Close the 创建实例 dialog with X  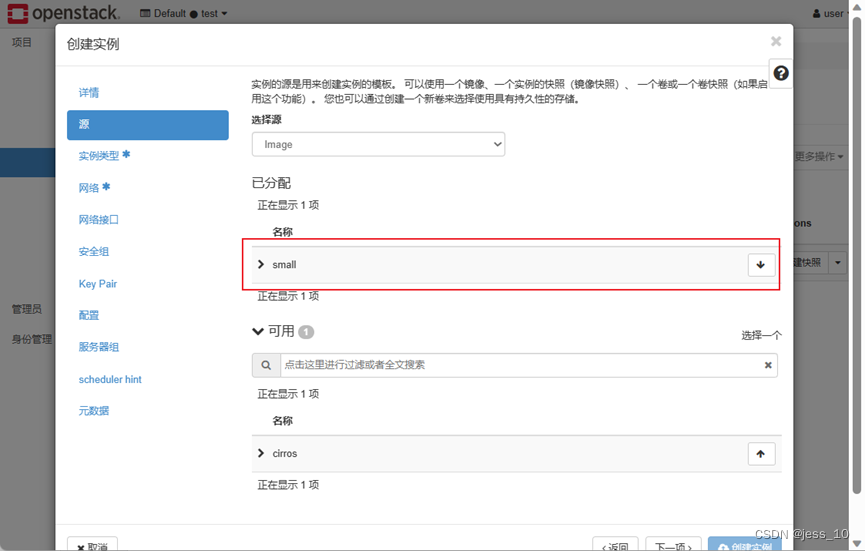click(776, 41)
